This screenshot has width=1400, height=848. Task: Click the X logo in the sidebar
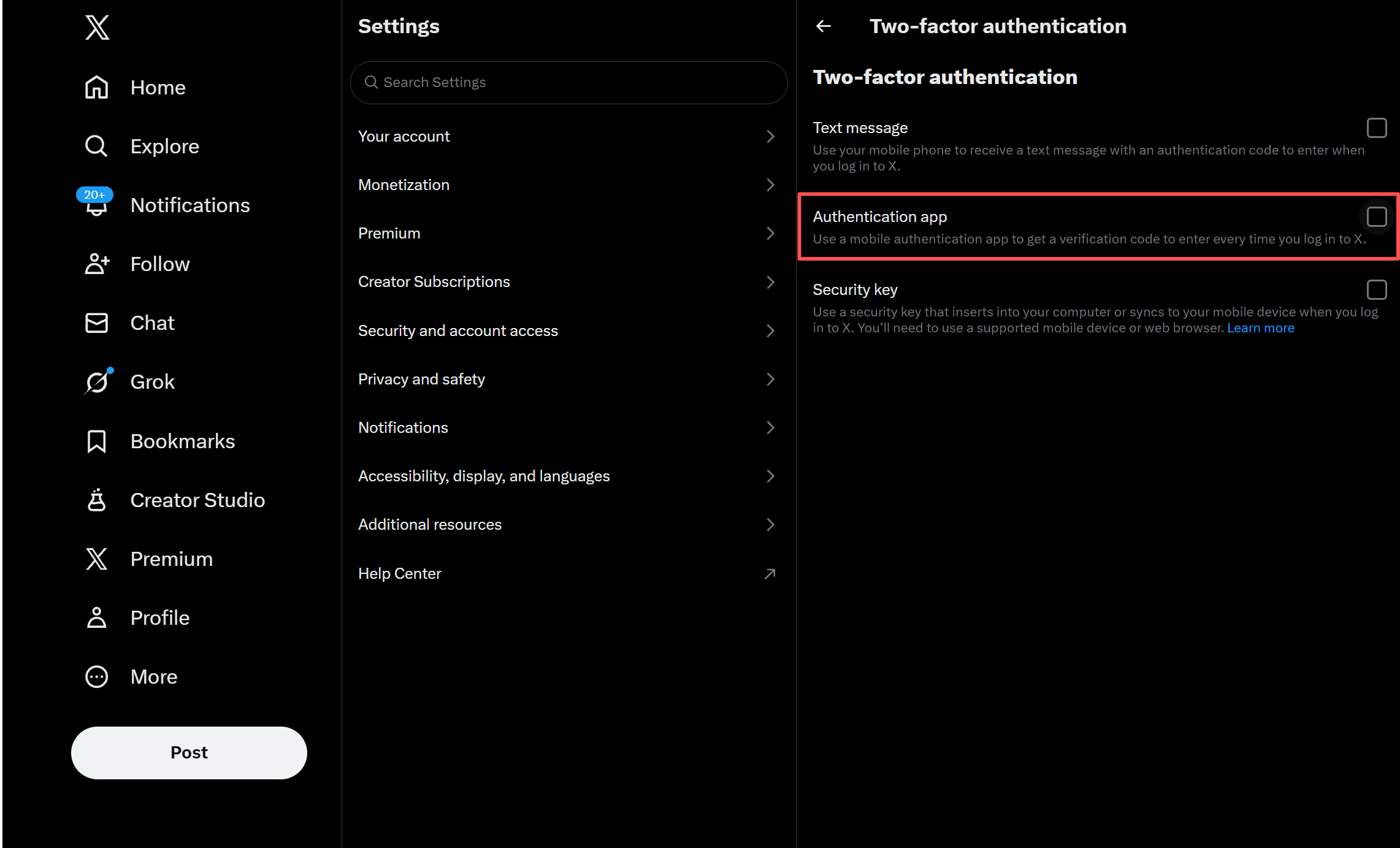pyautogui.click(x=97, y=28)
